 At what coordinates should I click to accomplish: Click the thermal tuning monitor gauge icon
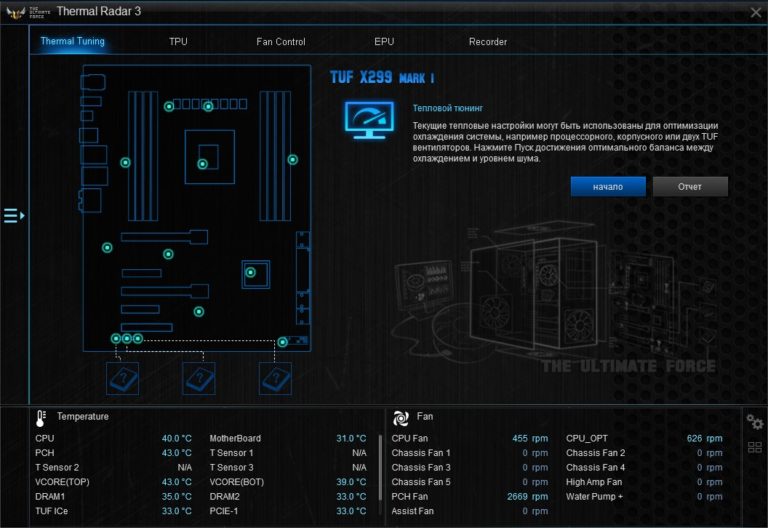tap(369, 120)
